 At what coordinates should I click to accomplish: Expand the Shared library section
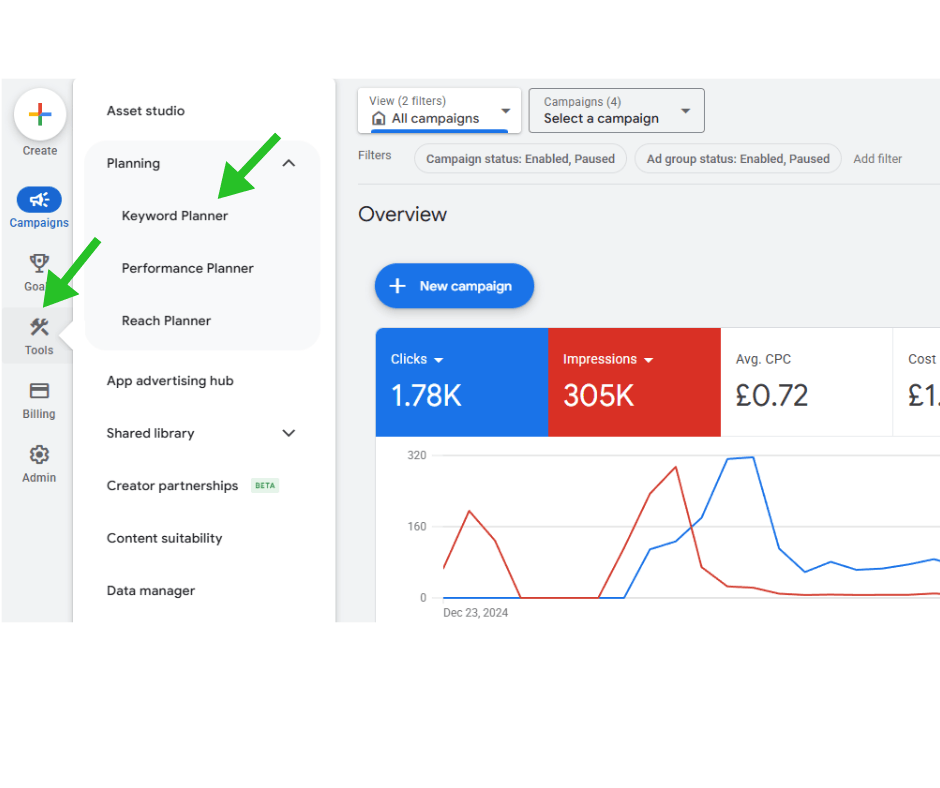(x=289, y=433)
